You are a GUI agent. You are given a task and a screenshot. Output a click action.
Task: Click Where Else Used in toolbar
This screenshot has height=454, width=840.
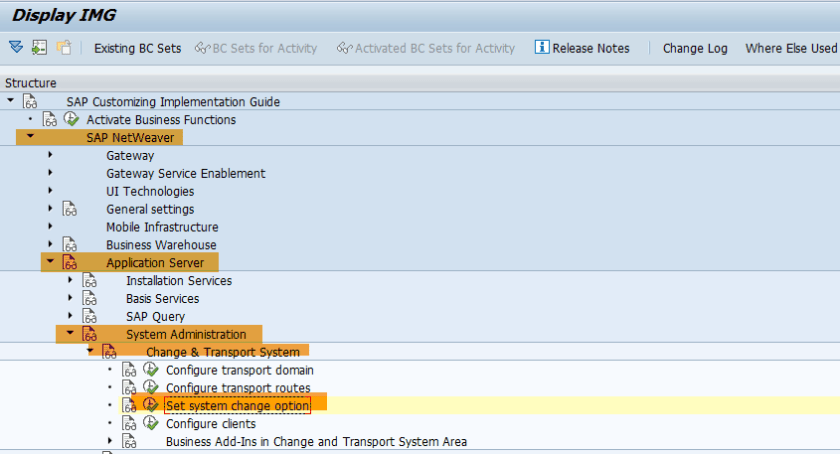pyautogui.click(x=790, y=48)
